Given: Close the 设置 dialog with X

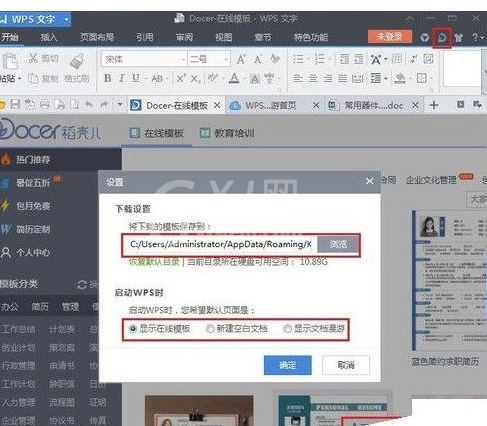Looking at the screenshot, I should [369, 181].
